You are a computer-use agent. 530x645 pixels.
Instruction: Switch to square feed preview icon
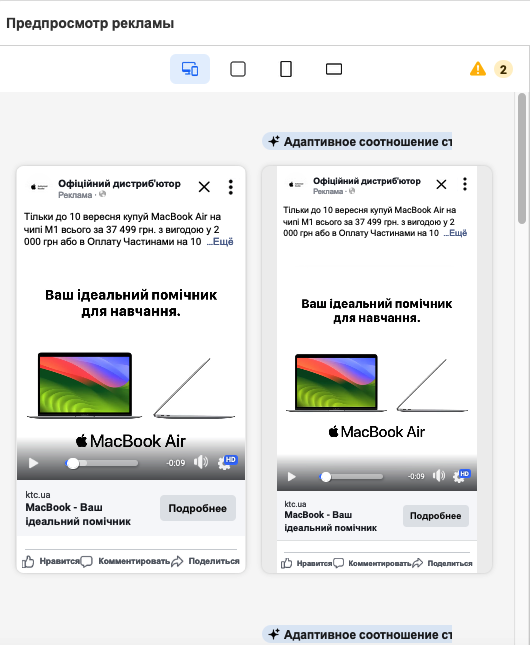238,69
